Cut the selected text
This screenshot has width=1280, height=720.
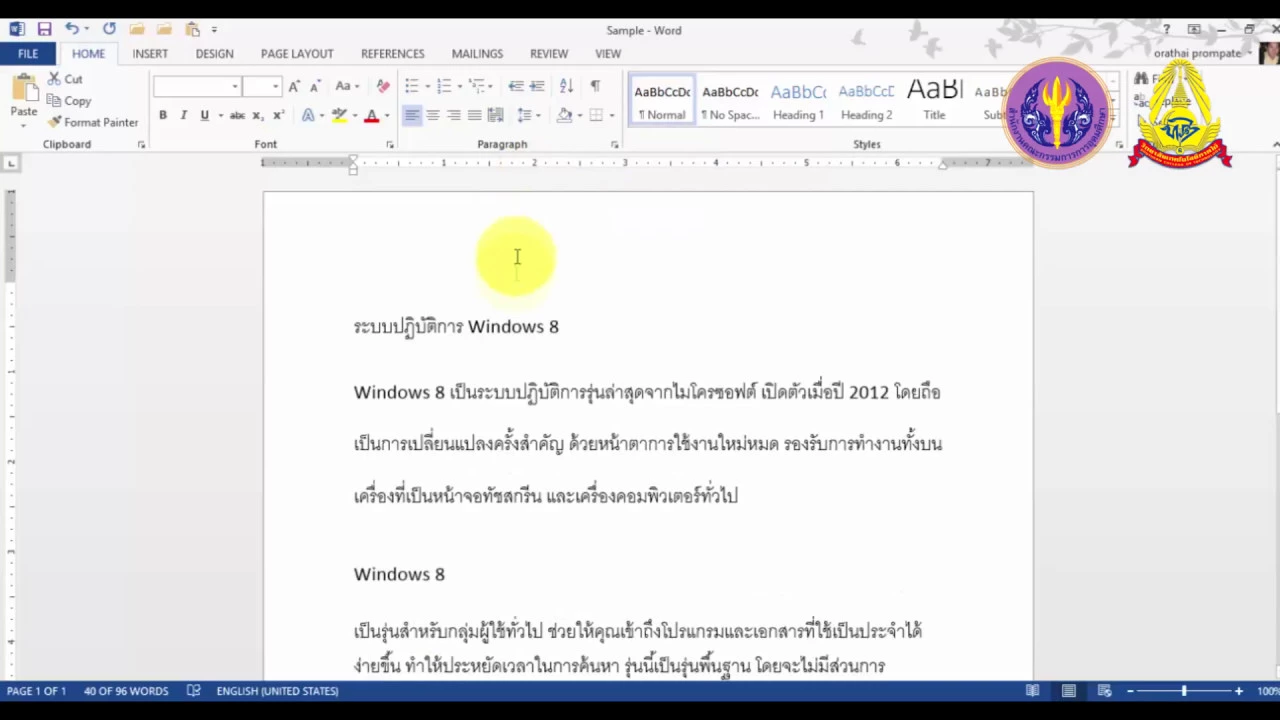pos(66,79)
